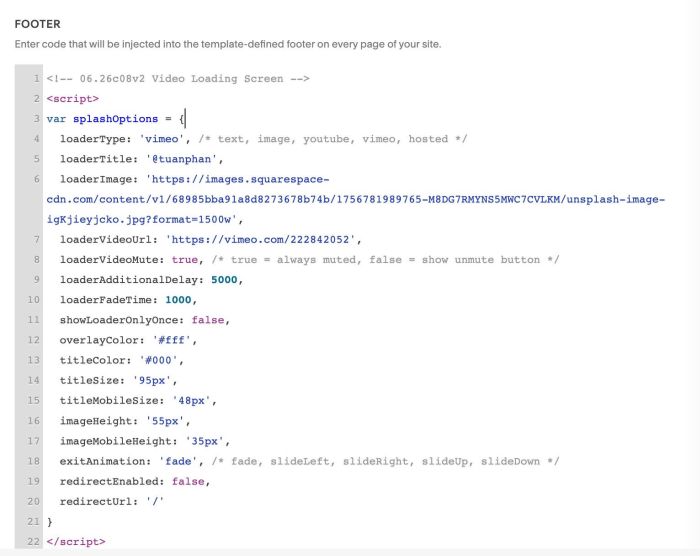Click the exitAnimation property name
Screen dimensions: 700x556
[x=102, y=461]
